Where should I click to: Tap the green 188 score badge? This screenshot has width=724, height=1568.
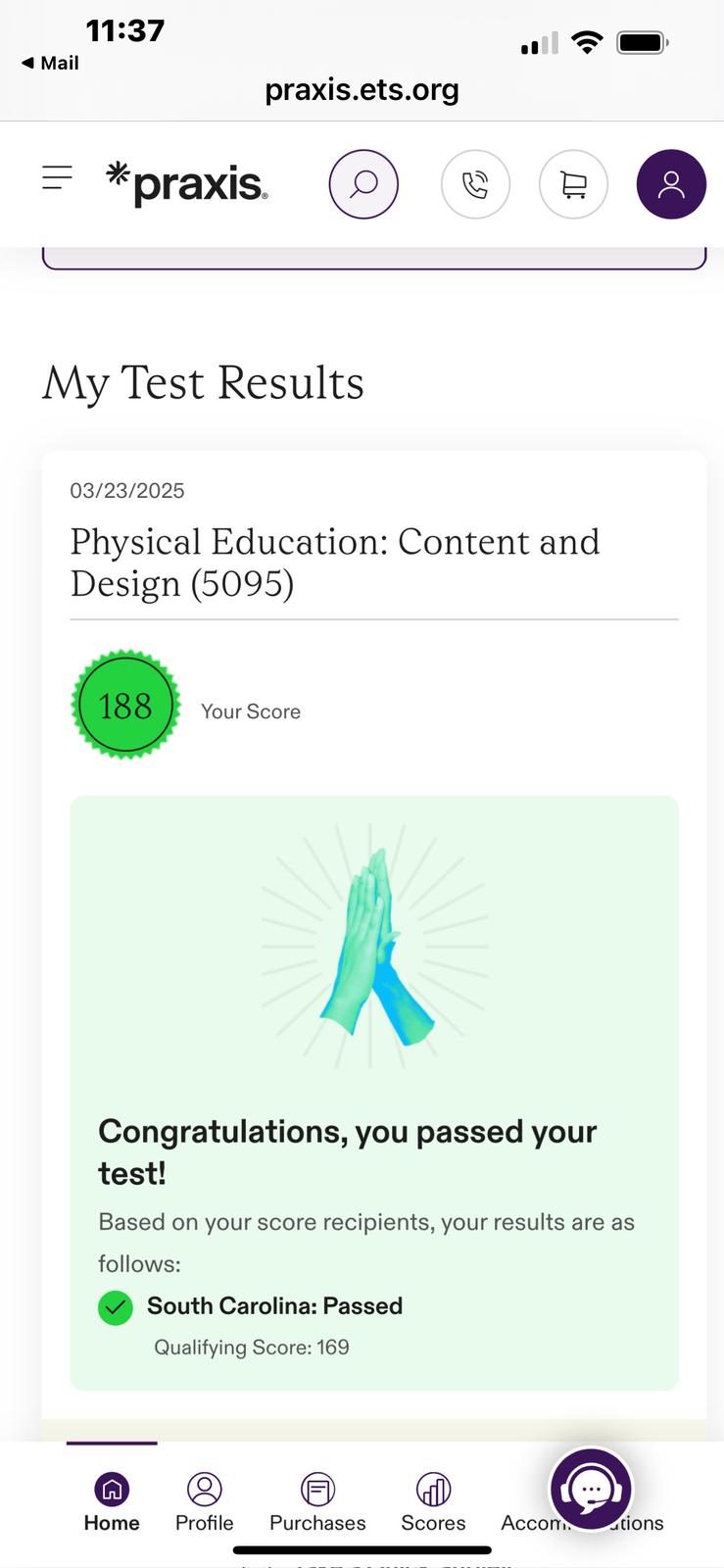pos(125,705)
